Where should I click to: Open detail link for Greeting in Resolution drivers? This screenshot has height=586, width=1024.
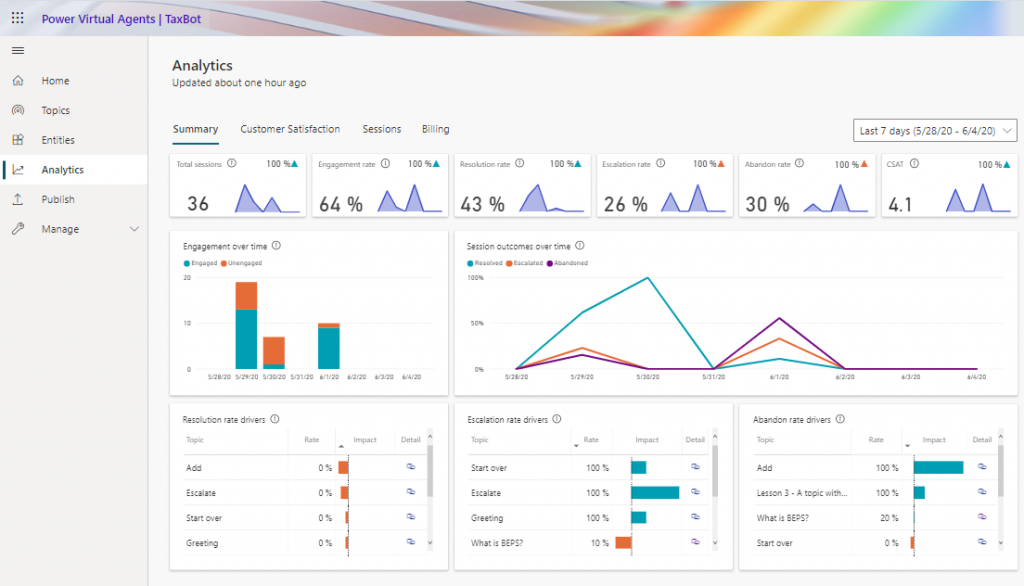tap(411, 542)
